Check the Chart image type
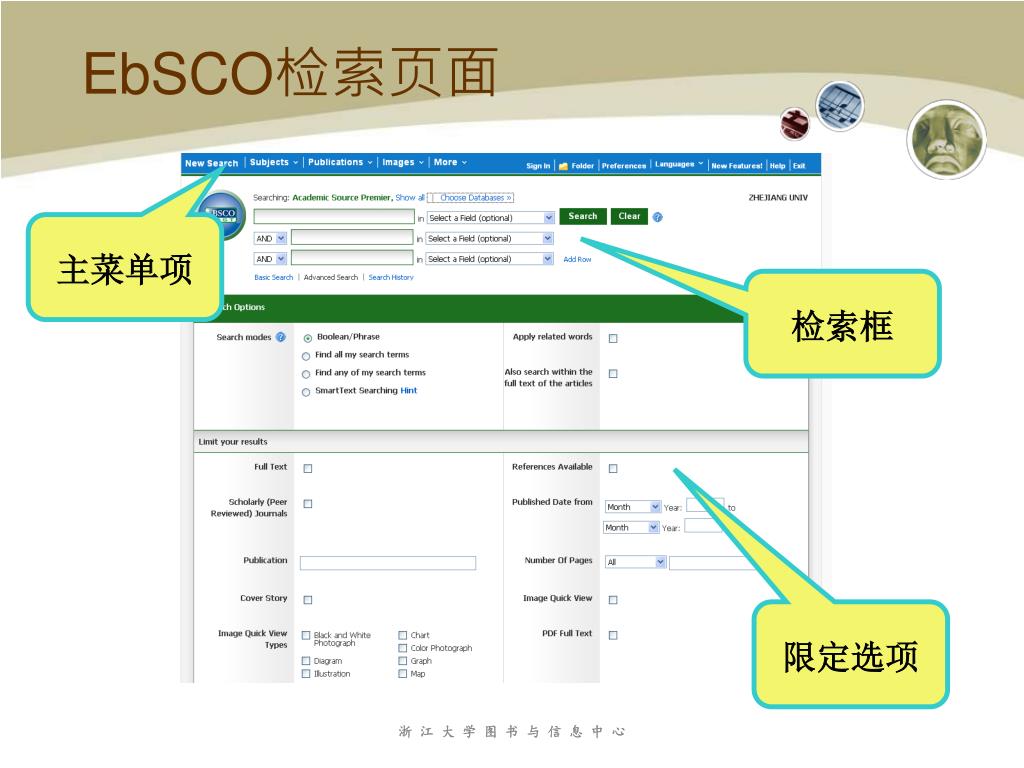This screenshot has height=768, width=1024. click(x=403, y=635)
